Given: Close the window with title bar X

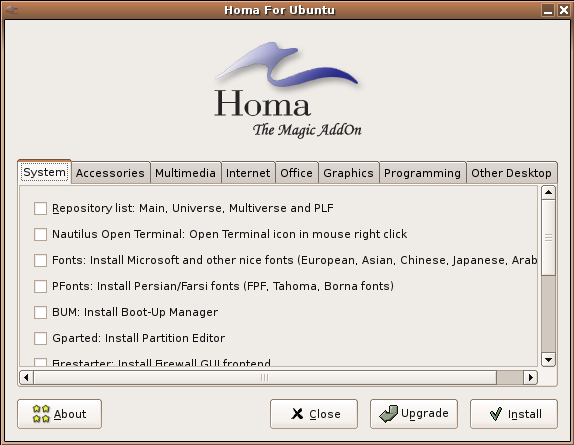Looking at the screenshot, I should [563, 10].
